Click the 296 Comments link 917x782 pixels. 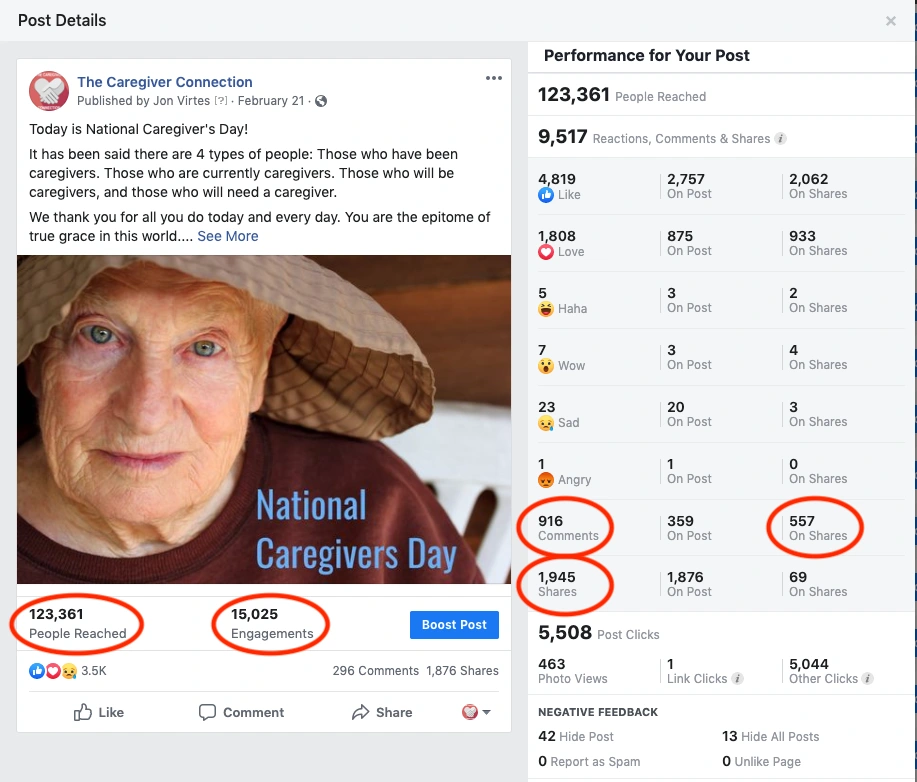[x=375, y=671]
